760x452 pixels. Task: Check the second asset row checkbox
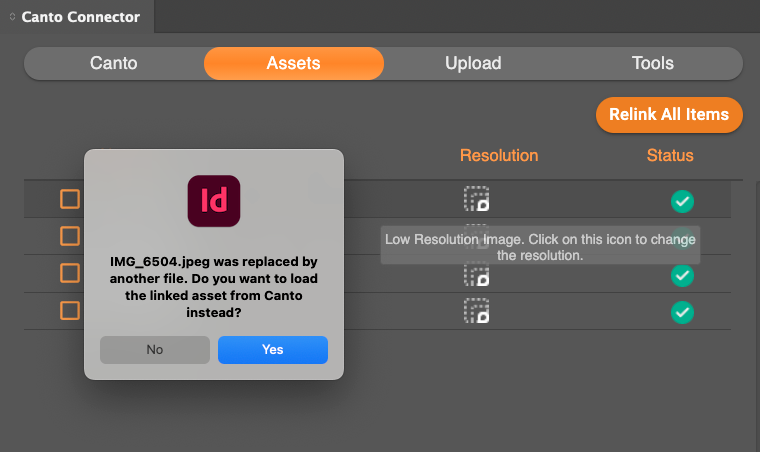click(70, 236)
